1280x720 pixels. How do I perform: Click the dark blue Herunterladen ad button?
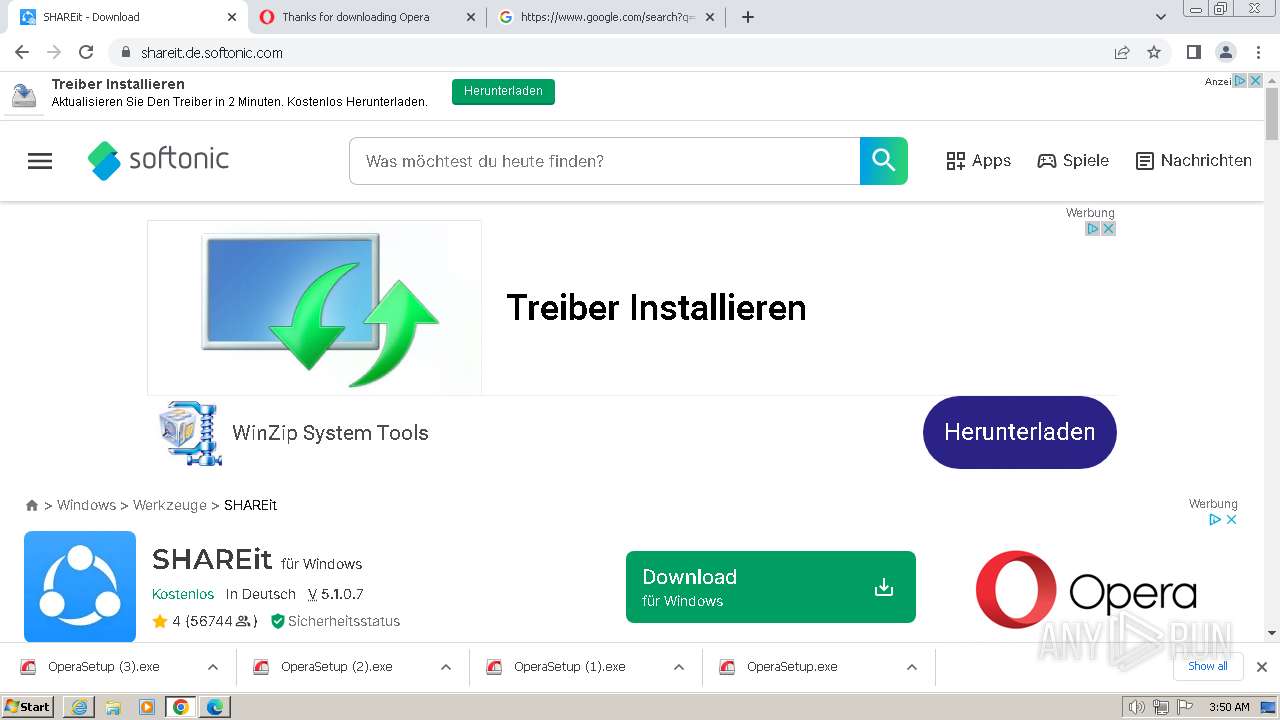pos(1019,432)
